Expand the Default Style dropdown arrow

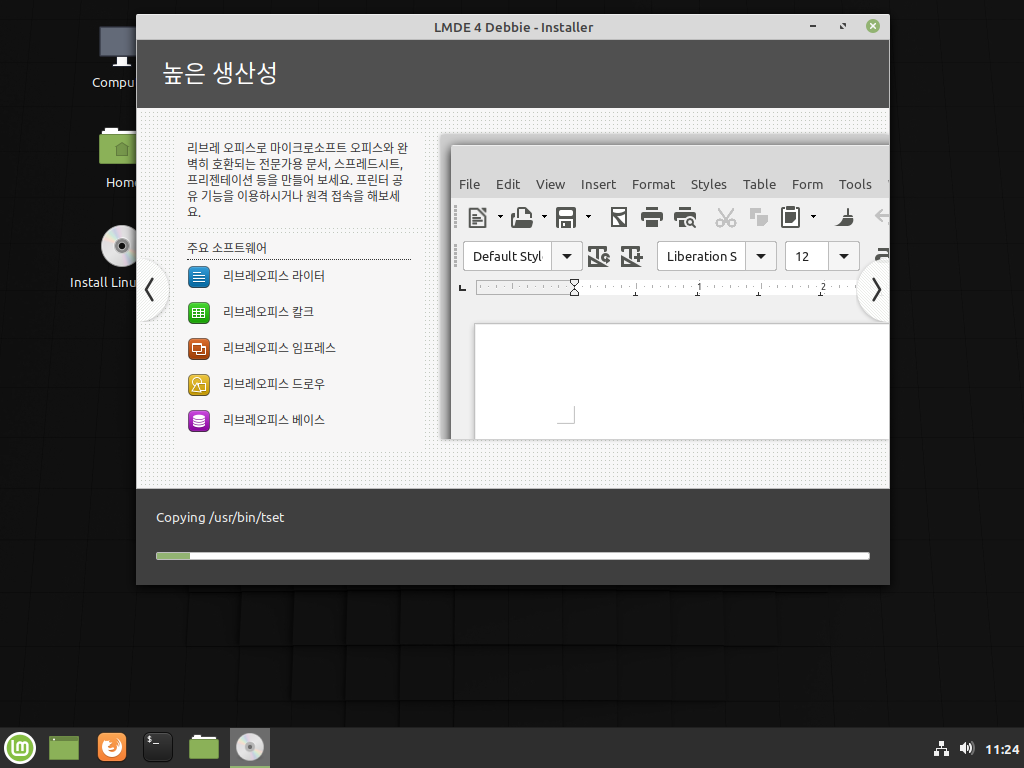tap(567, 256)
